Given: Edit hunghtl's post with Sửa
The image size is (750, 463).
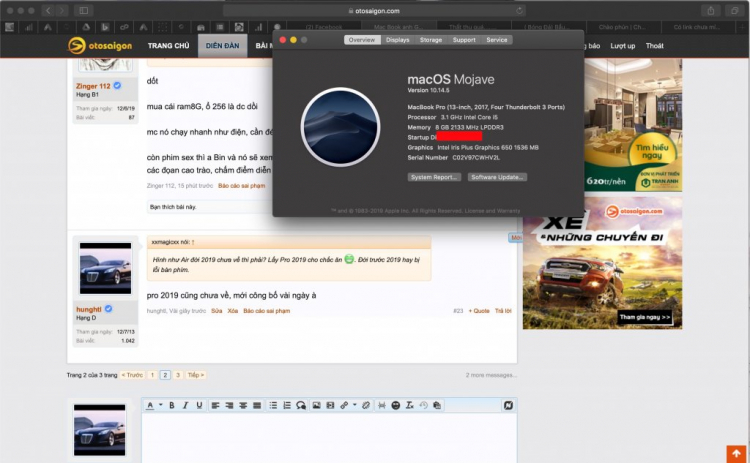Looking at the screenshot, I should click(217, 311).
